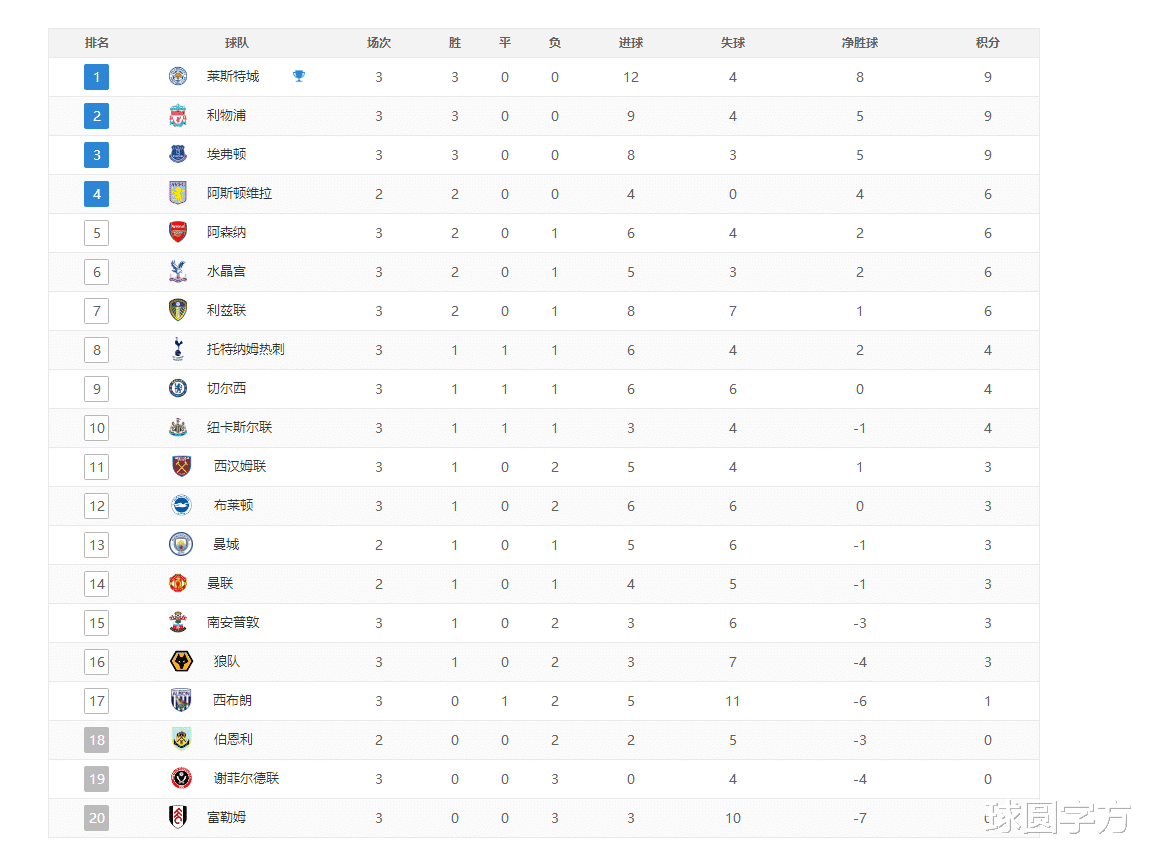Viewport: 1151px width, 859px height.
Task: Click the 进球 column header
Action: click(631, 43)
